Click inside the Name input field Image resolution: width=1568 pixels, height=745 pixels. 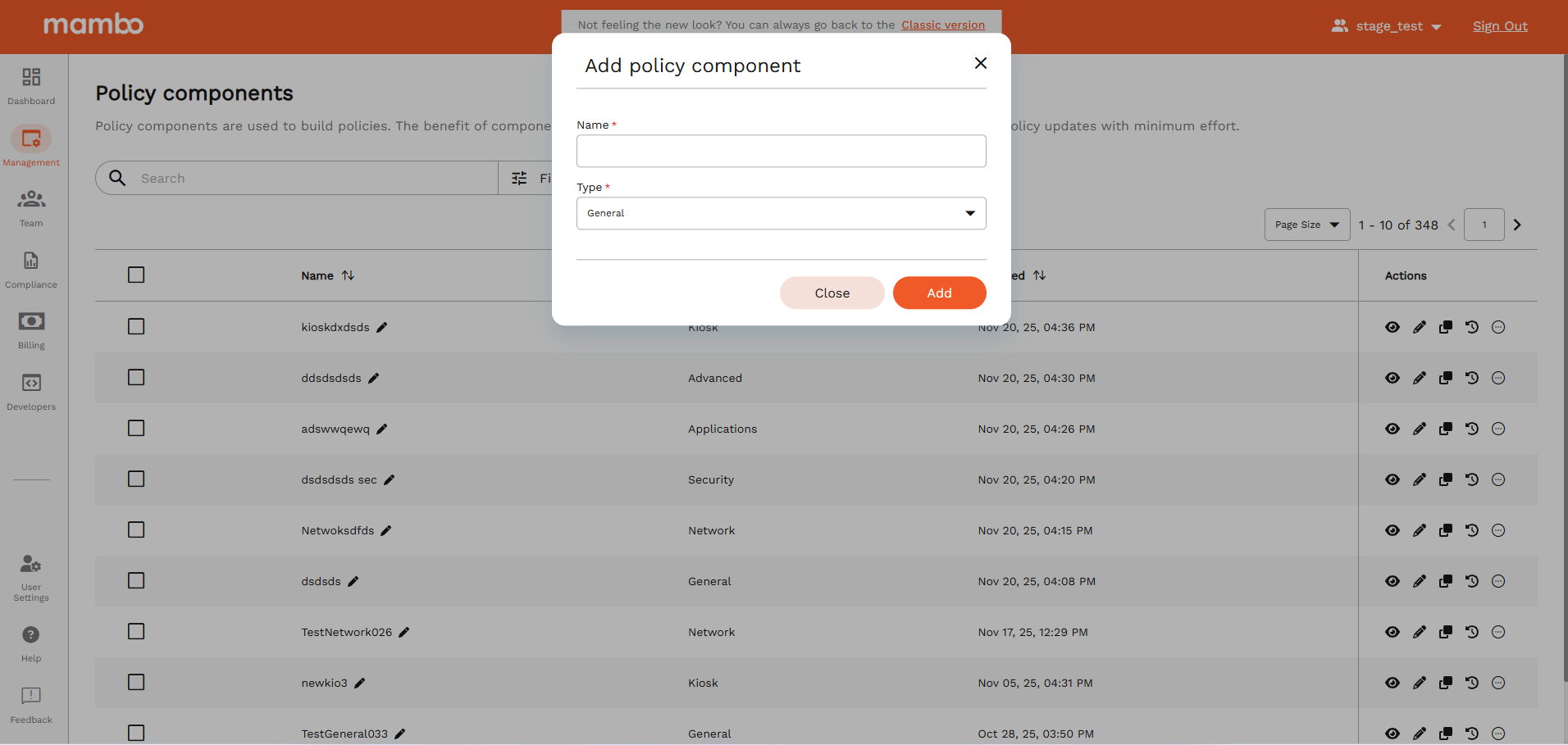(780, 151)
